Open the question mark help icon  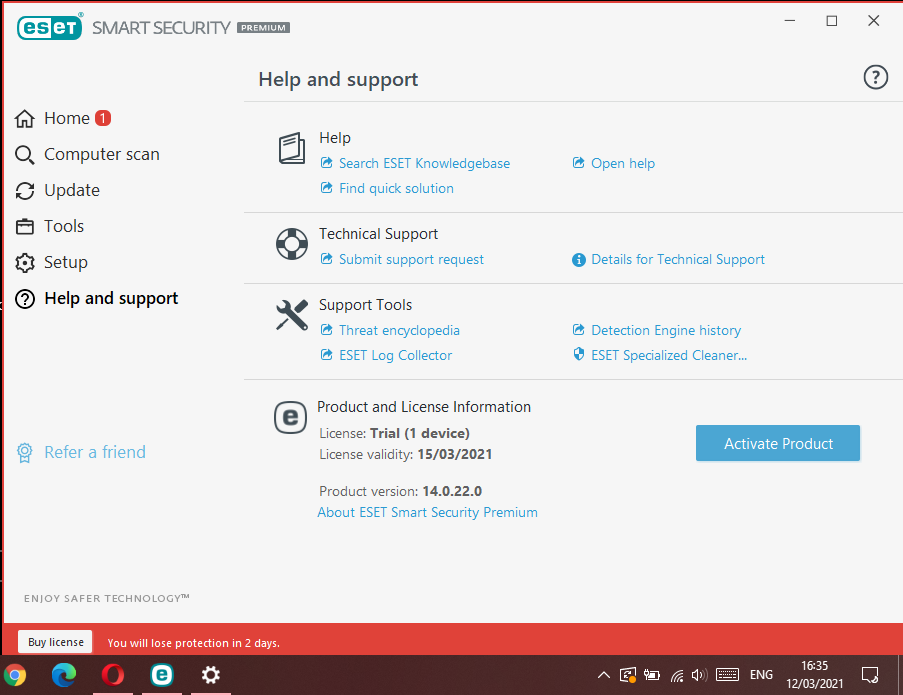pyautogui.click(x=875, y=77)
